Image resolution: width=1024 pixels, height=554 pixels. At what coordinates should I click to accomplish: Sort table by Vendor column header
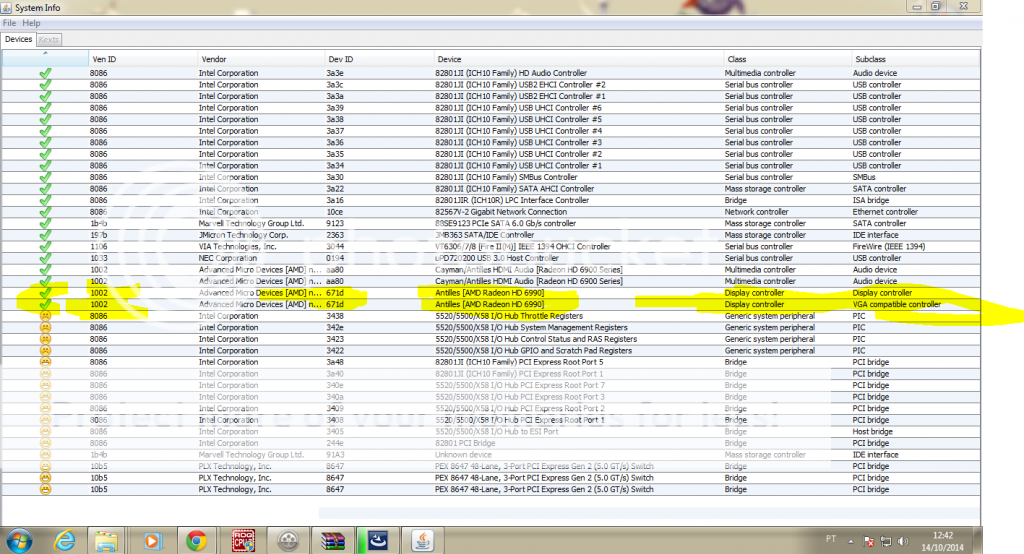pyautogui.click(x=212, y=59)
